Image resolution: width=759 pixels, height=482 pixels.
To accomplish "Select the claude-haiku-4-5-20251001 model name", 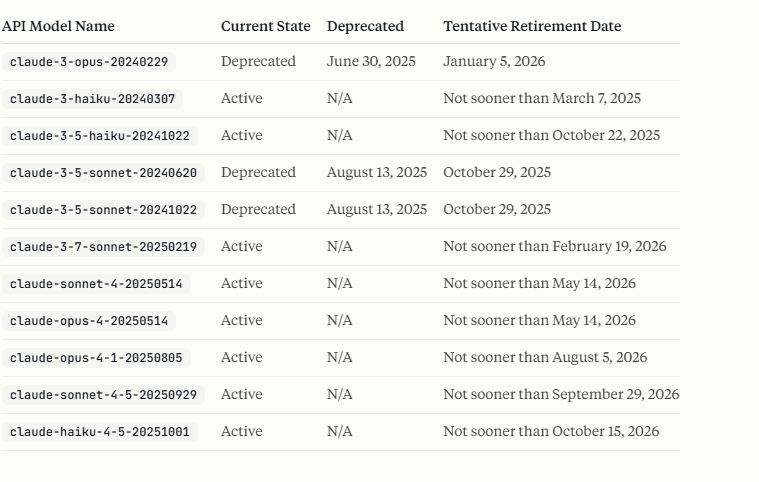I will 99,432.
